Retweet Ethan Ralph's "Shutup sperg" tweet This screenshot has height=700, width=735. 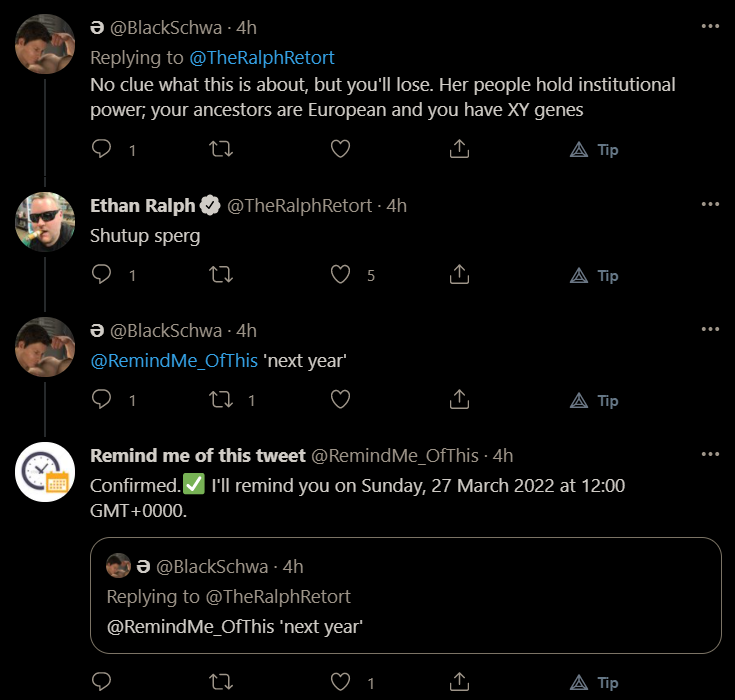click(221, 274)
